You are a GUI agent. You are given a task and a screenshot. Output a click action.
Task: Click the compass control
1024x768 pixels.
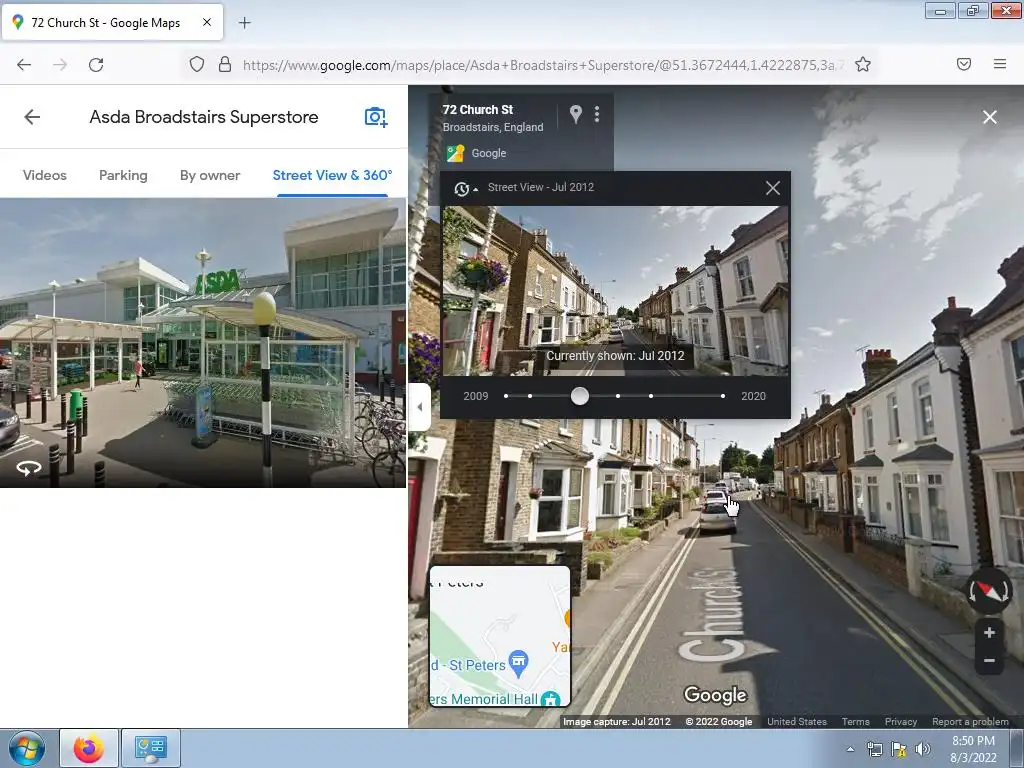tap(989, 592)
